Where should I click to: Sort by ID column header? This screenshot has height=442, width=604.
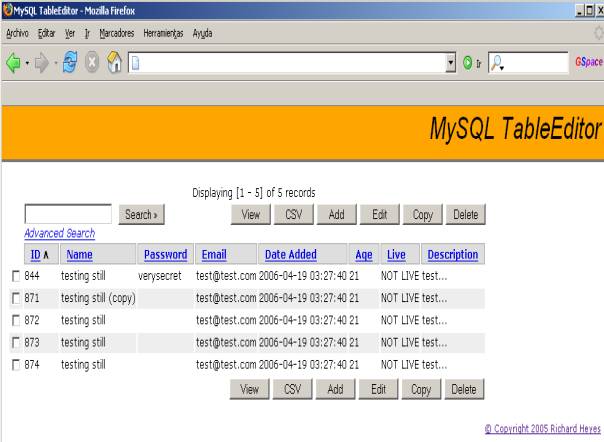[35, 254]
